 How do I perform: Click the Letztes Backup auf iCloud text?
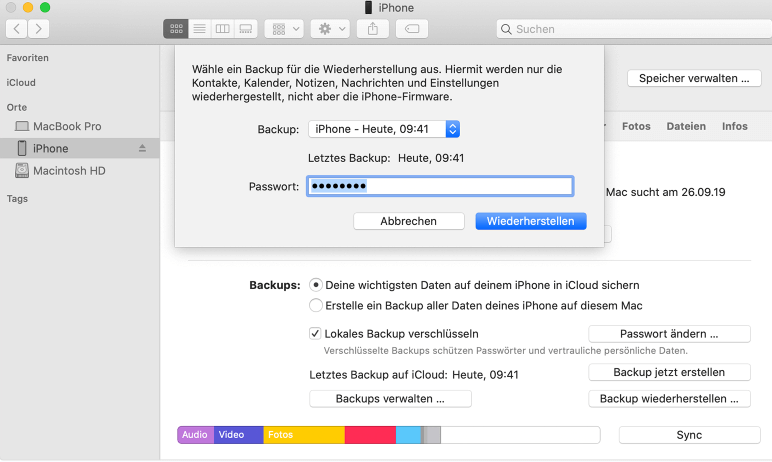(x=414, y=375)
